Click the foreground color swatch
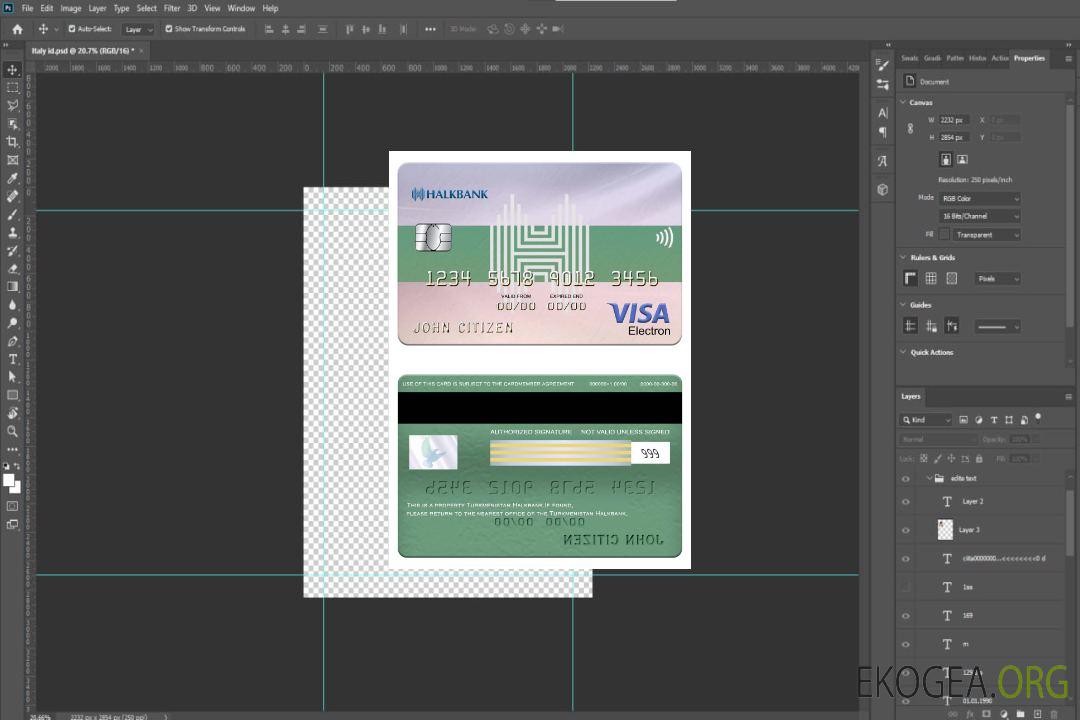Viewport: 1080px width, 720px height. [x=9, y=480]
